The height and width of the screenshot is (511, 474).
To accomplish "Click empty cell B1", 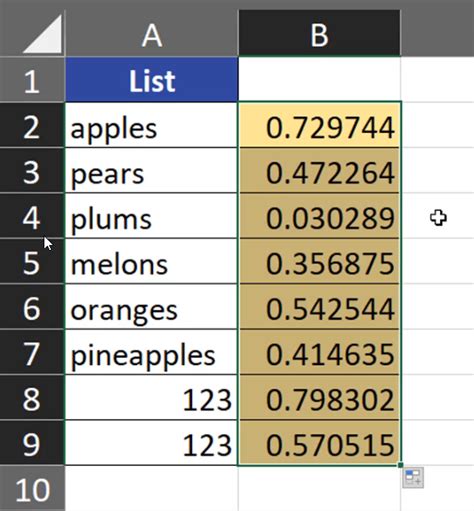I will point(320,79).
